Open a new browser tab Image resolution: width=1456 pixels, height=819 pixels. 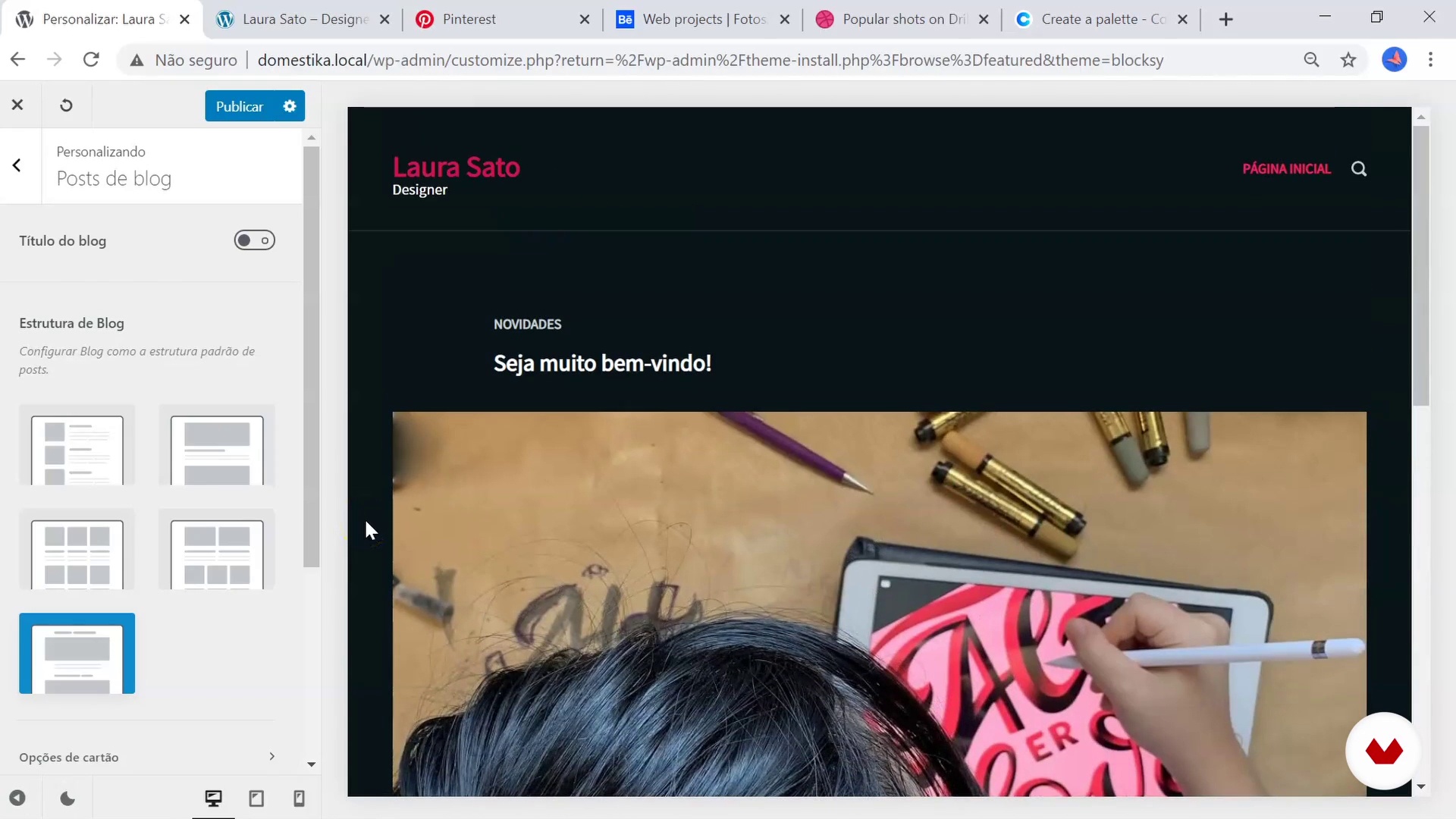1225,19
